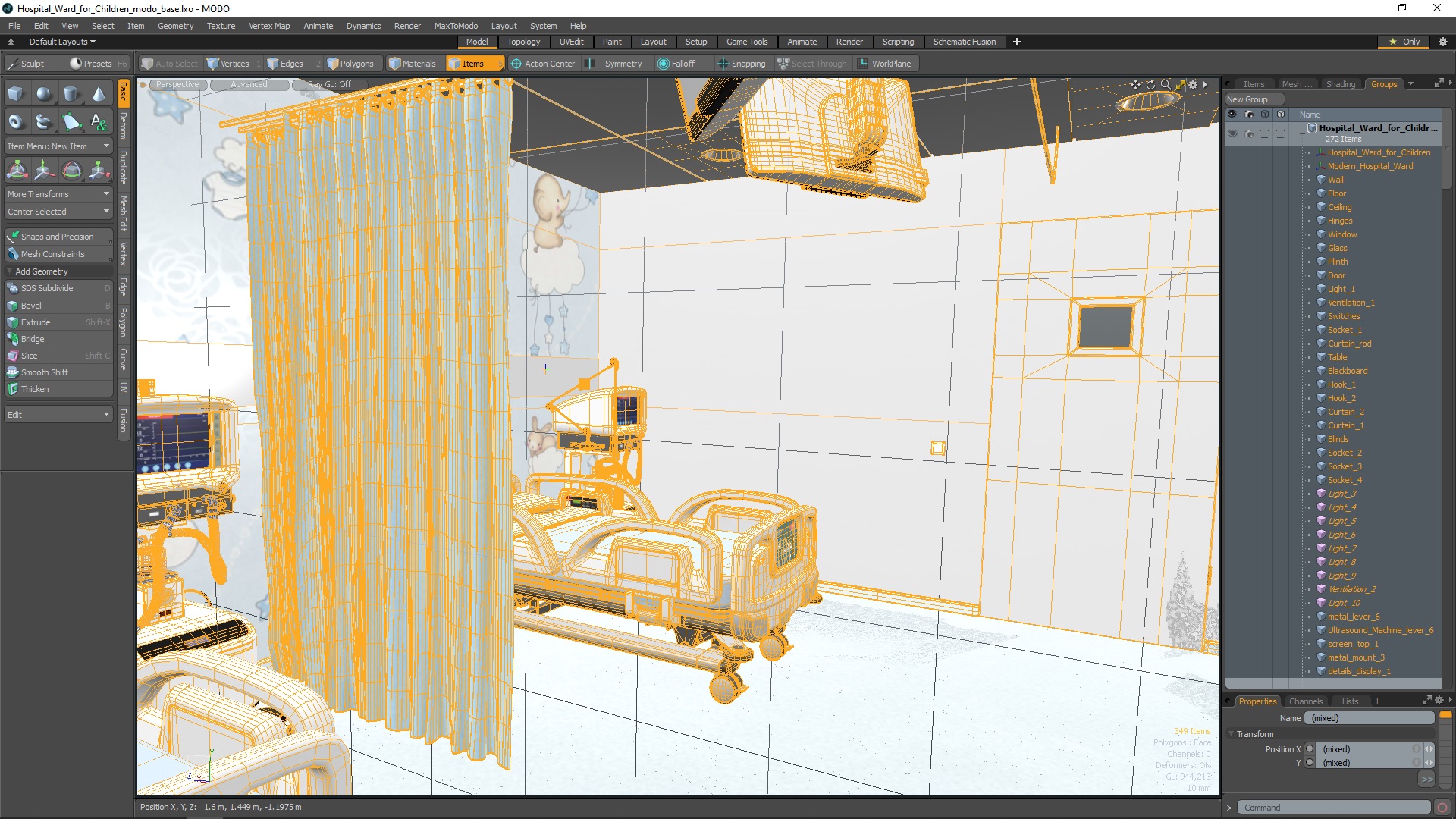Screen dimensions: 1456x819
Task: Toggle Symmetry mode
Action: 615,64
